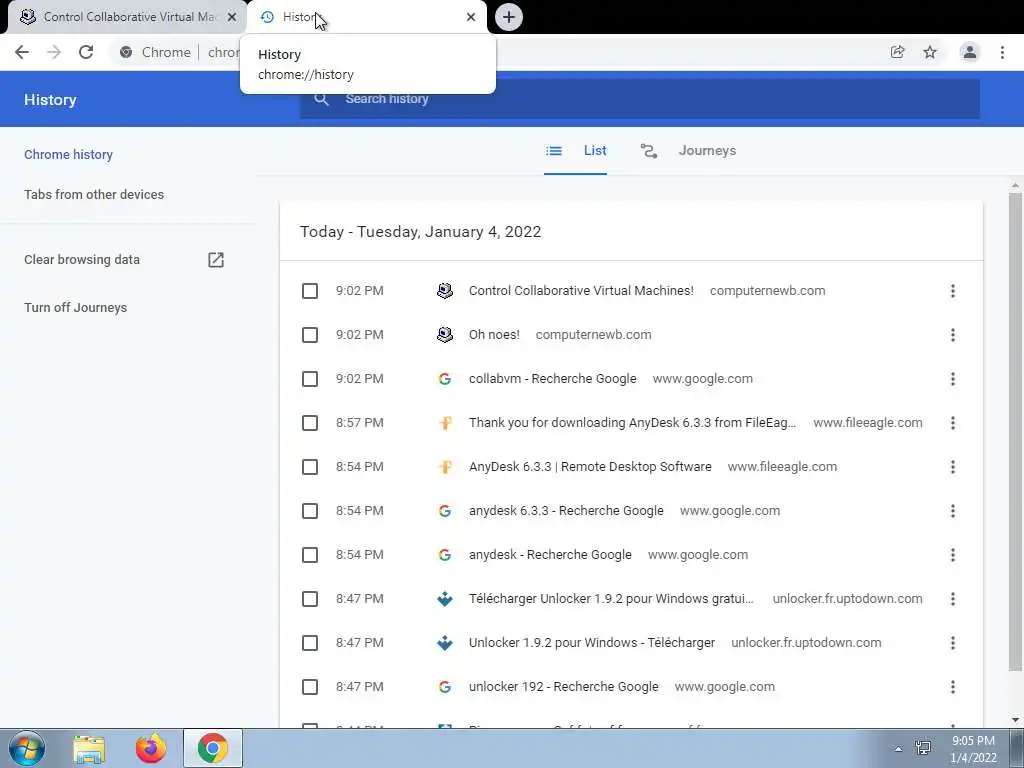Click Google favicon of unlocker 192 entry

(445, 687)
